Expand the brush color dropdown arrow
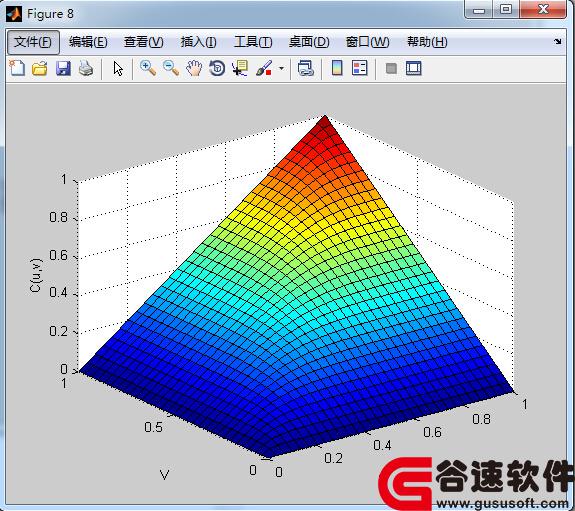 (281, 69)
